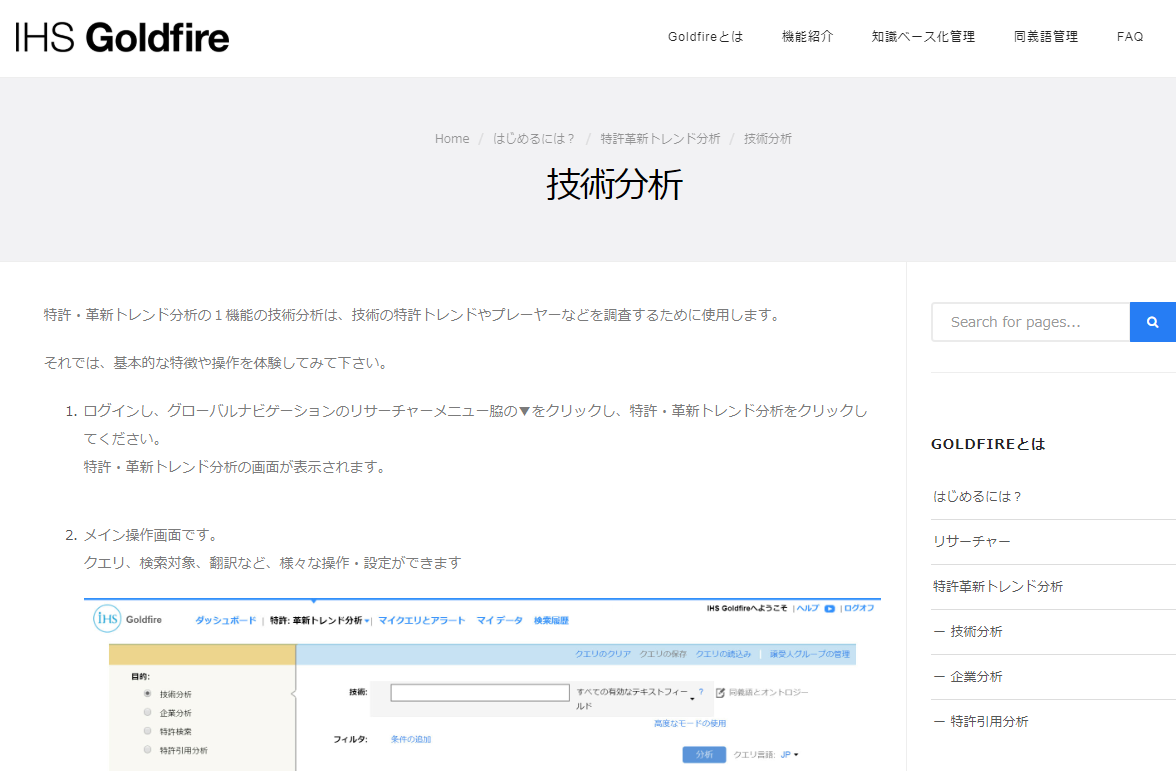Open はじめるには？ in the right sidebar
1176x771 pixels.
pos(977,496)
